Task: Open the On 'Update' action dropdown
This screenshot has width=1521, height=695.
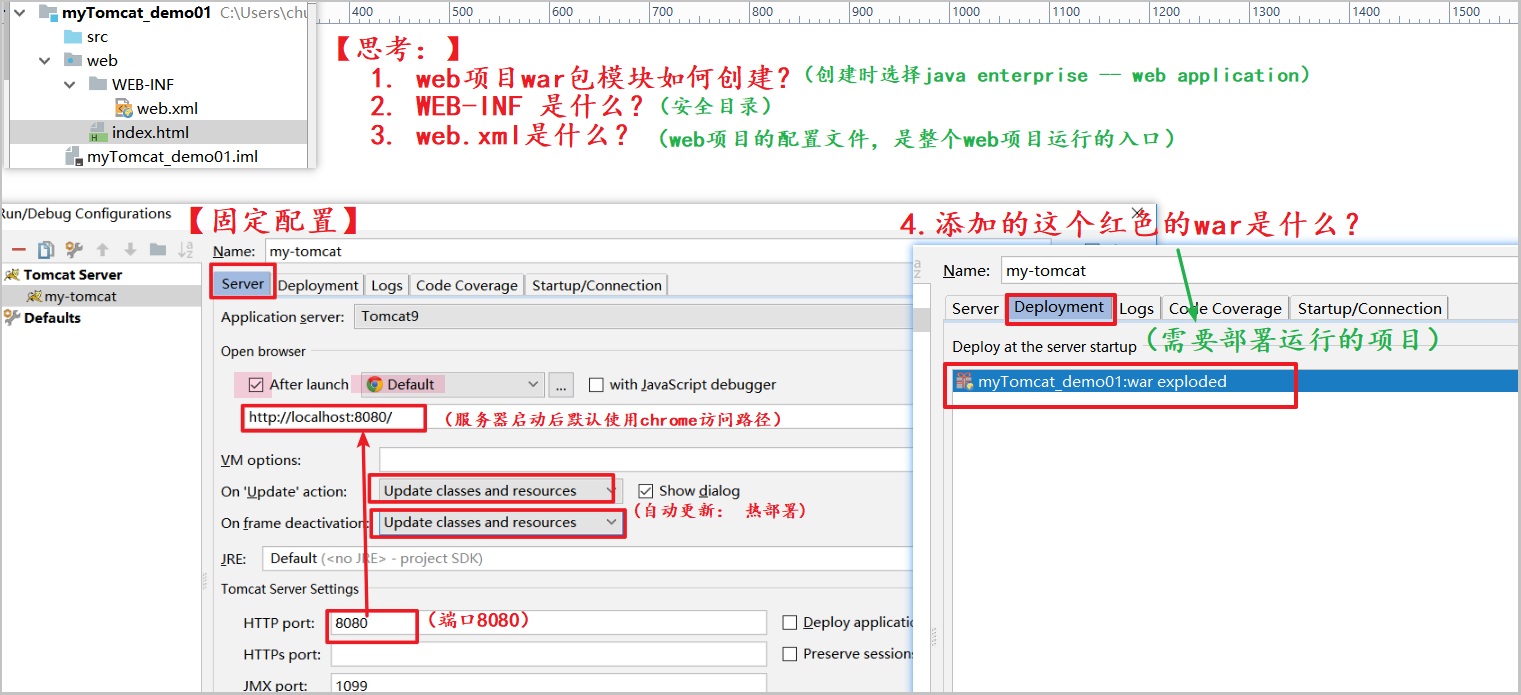Action: pos(495,490)
